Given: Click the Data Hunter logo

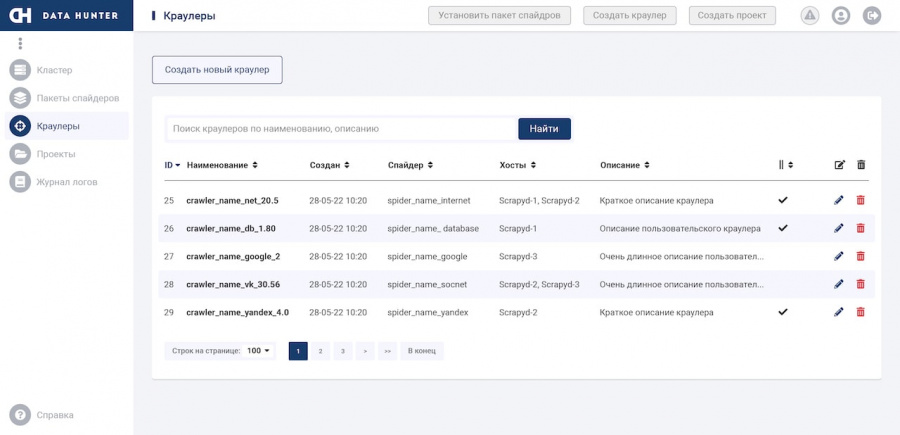Looking at the screenshot, I should pyautogui.click(x=65, y=15).
